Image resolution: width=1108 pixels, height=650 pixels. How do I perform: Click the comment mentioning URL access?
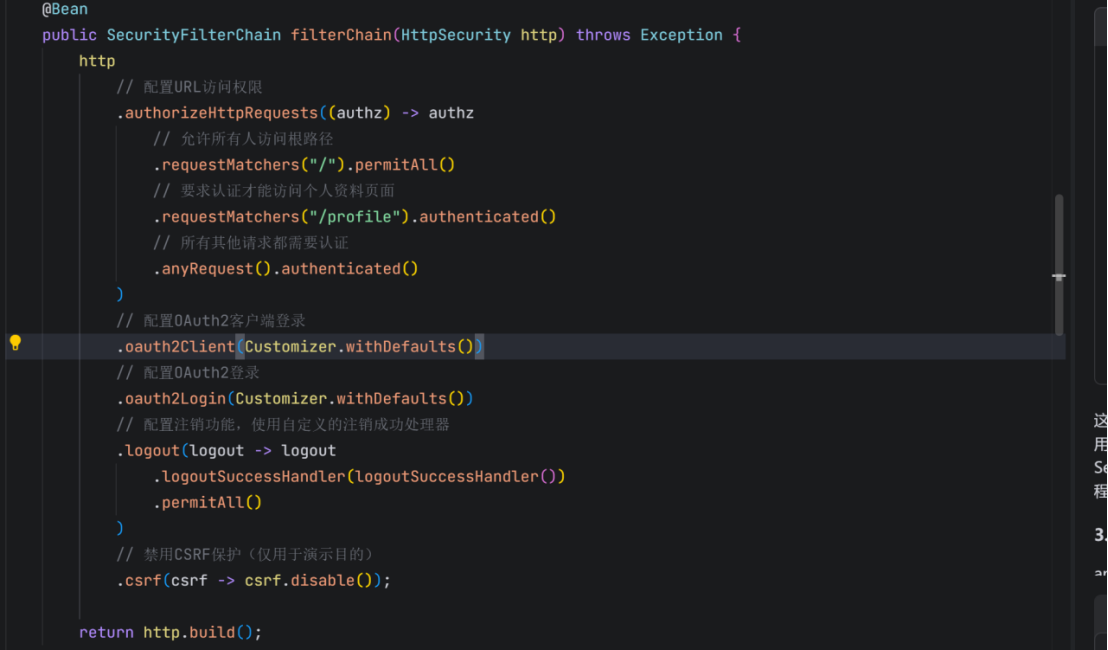point(189,88)
